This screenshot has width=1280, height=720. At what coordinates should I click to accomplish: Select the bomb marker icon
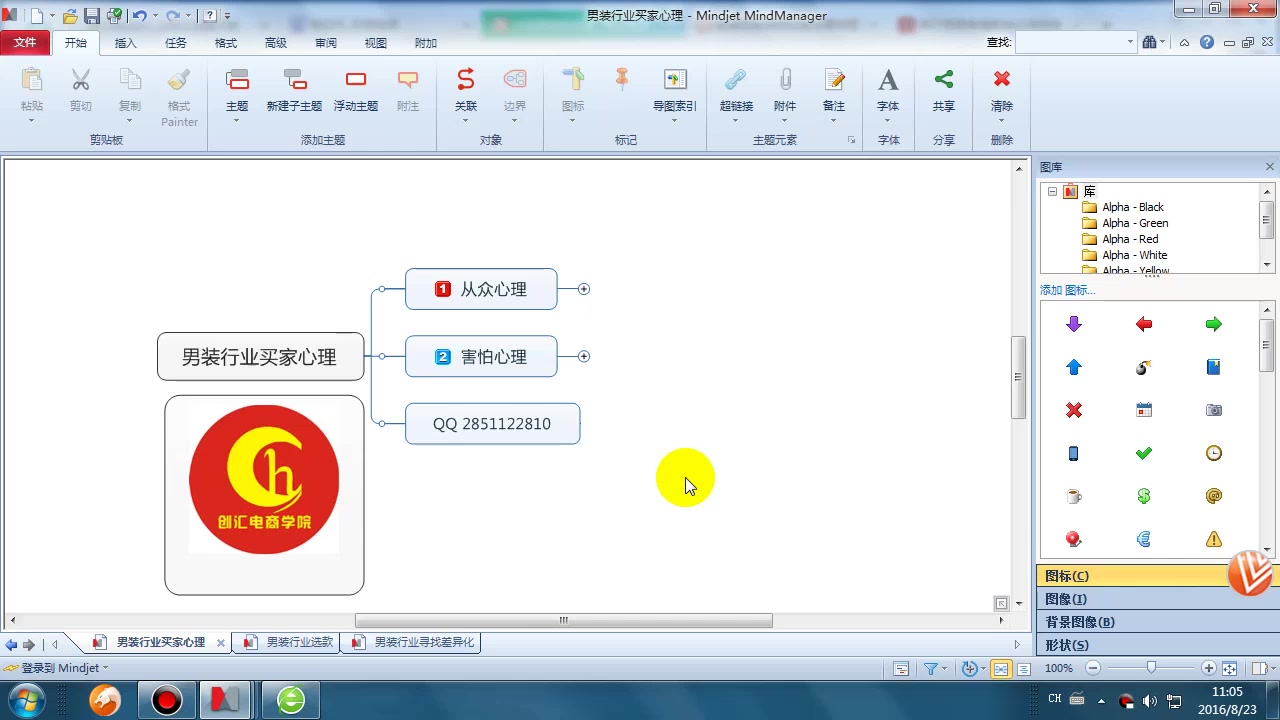coord(1144,367)
